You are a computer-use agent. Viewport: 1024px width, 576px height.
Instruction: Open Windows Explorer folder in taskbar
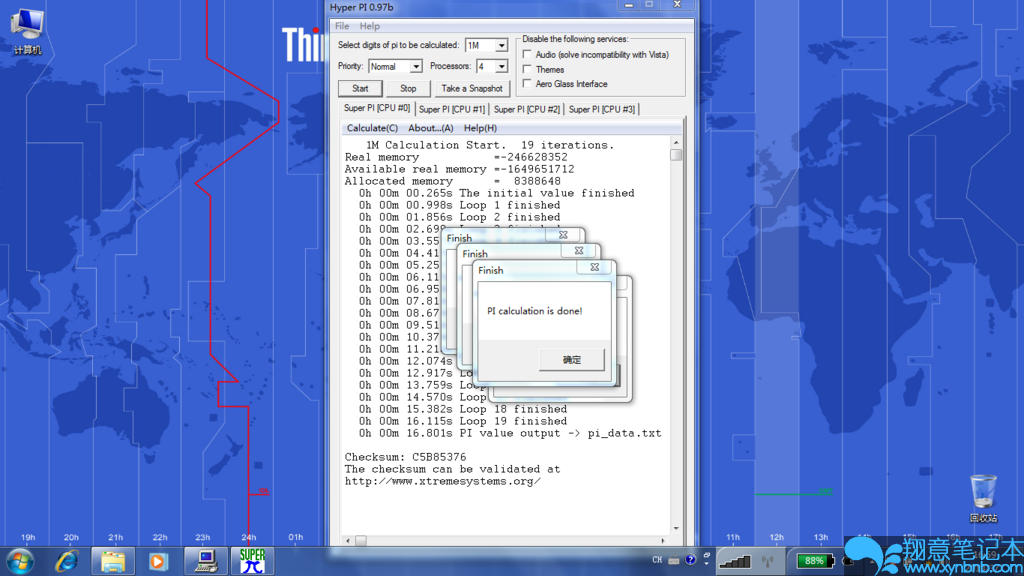pos(112,561)
